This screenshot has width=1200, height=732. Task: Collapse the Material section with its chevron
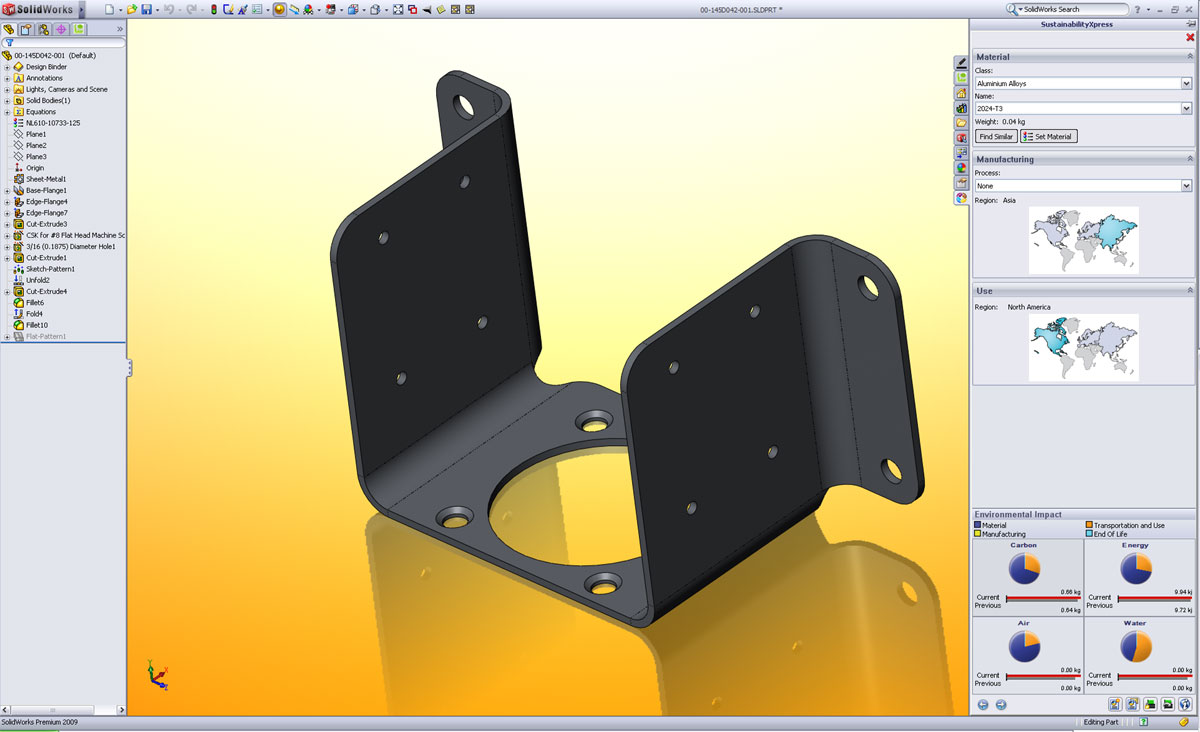(1189, 57)
